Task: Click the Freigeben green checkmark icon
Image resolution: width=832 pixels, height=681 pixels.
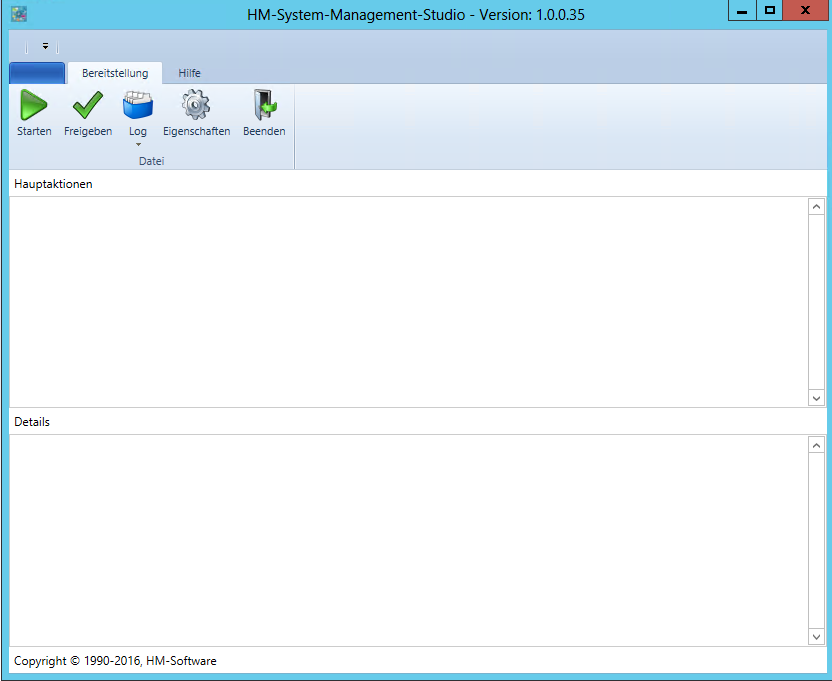Action: pyautogui.click(x=88, y=105)
